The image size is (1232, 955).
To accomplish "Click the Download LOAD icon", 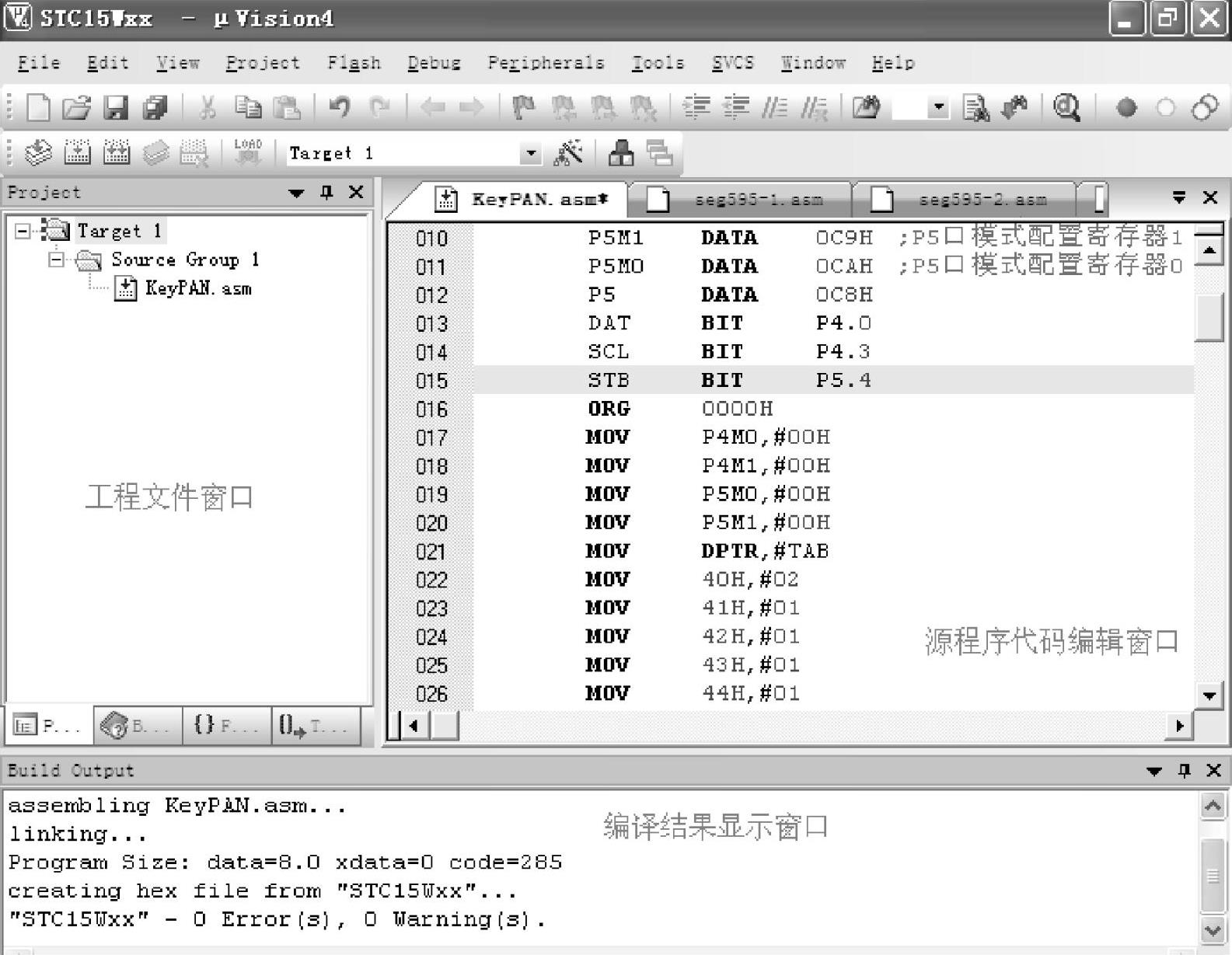I will (x=248, y=153).
